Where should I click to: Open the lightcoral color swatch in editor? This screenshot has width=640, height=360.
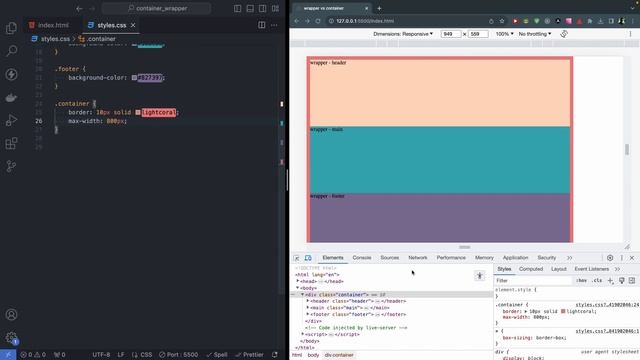click(x=138, y=112)
